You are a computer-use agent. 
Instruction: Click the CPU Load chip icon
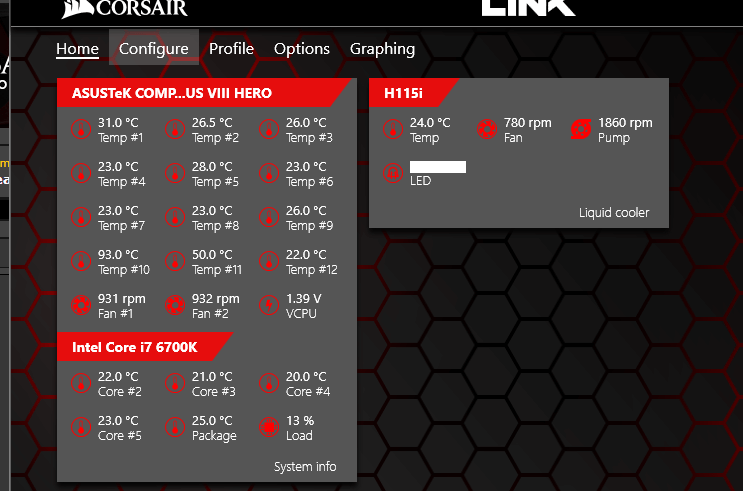click(x=269, y=427)
